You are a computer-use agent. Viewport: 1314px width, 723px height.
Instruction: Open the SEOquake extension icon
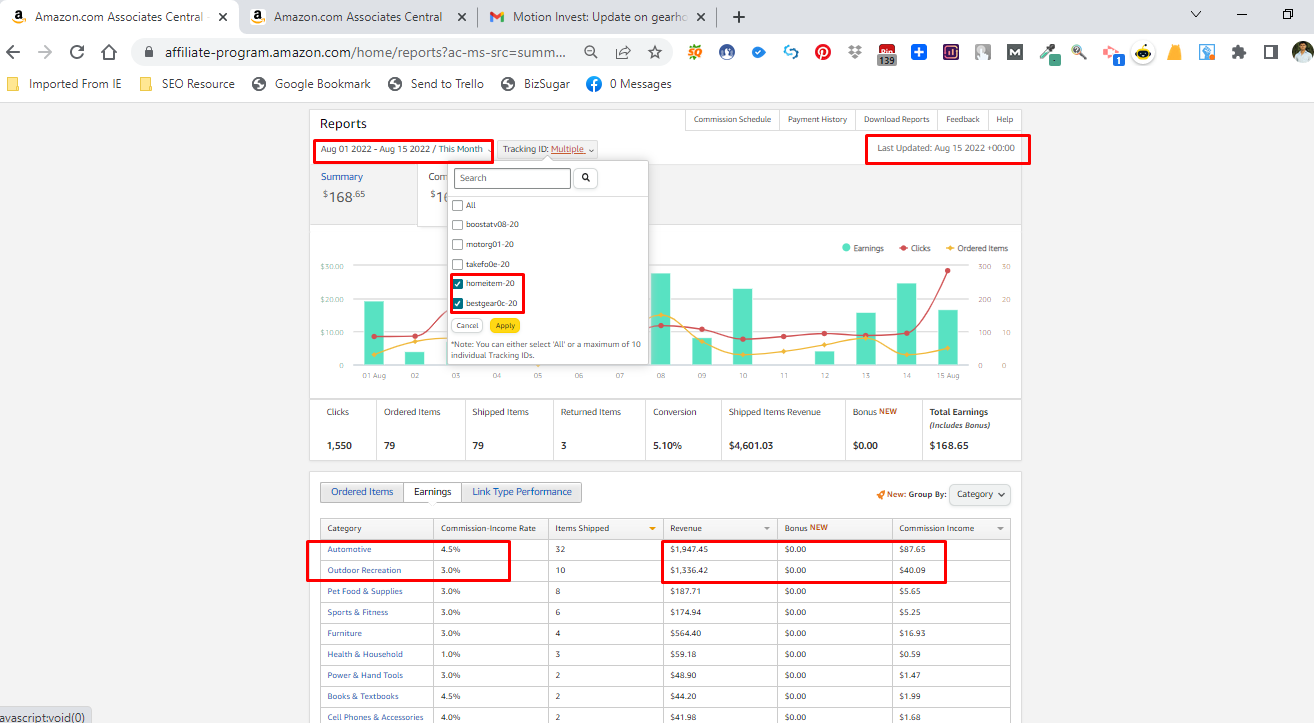click(x=695, y=52)
